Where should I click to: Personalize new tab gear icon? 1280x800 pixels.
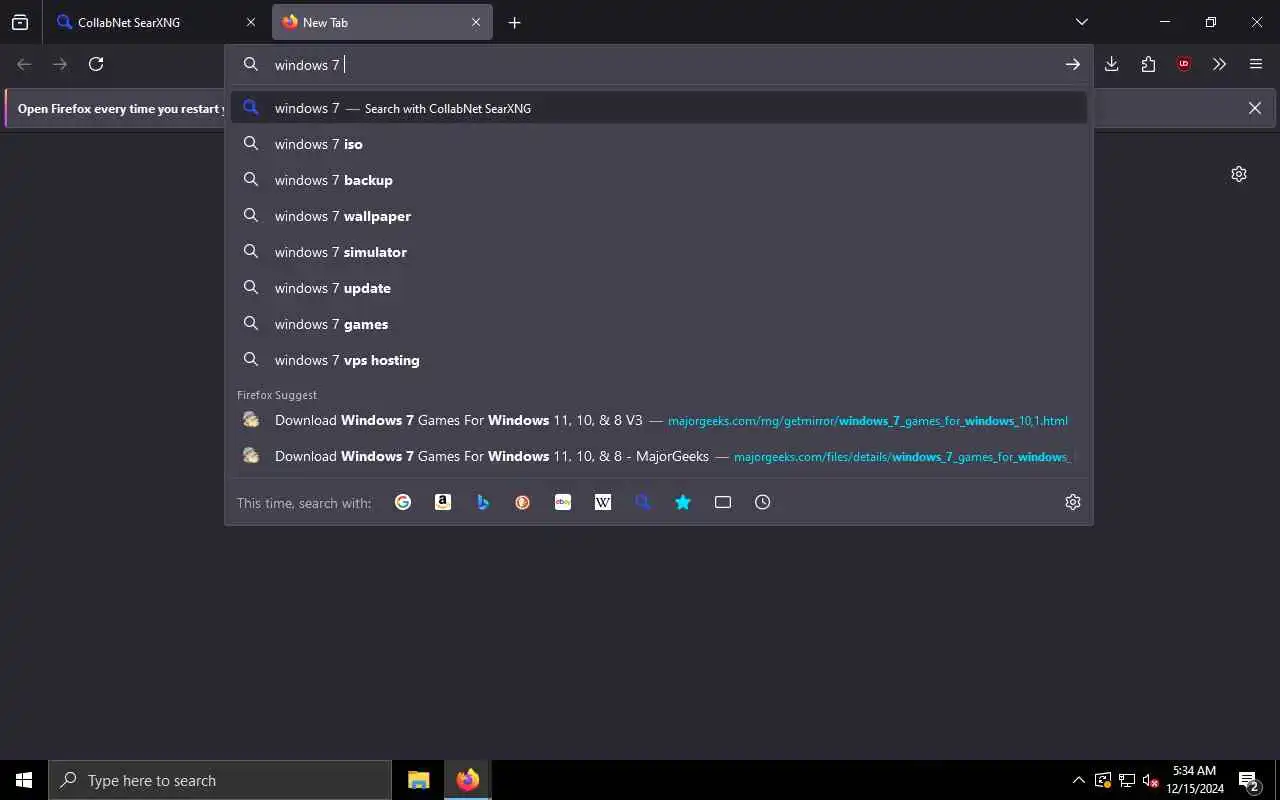coord(1239,174)
